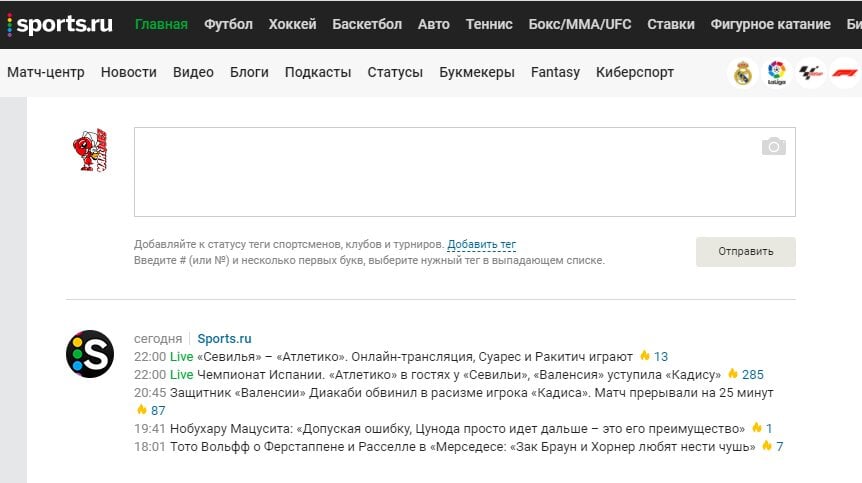Click the Live label on first 22:00 item
This screenshot has height=483, width=862.
point(181,357)
